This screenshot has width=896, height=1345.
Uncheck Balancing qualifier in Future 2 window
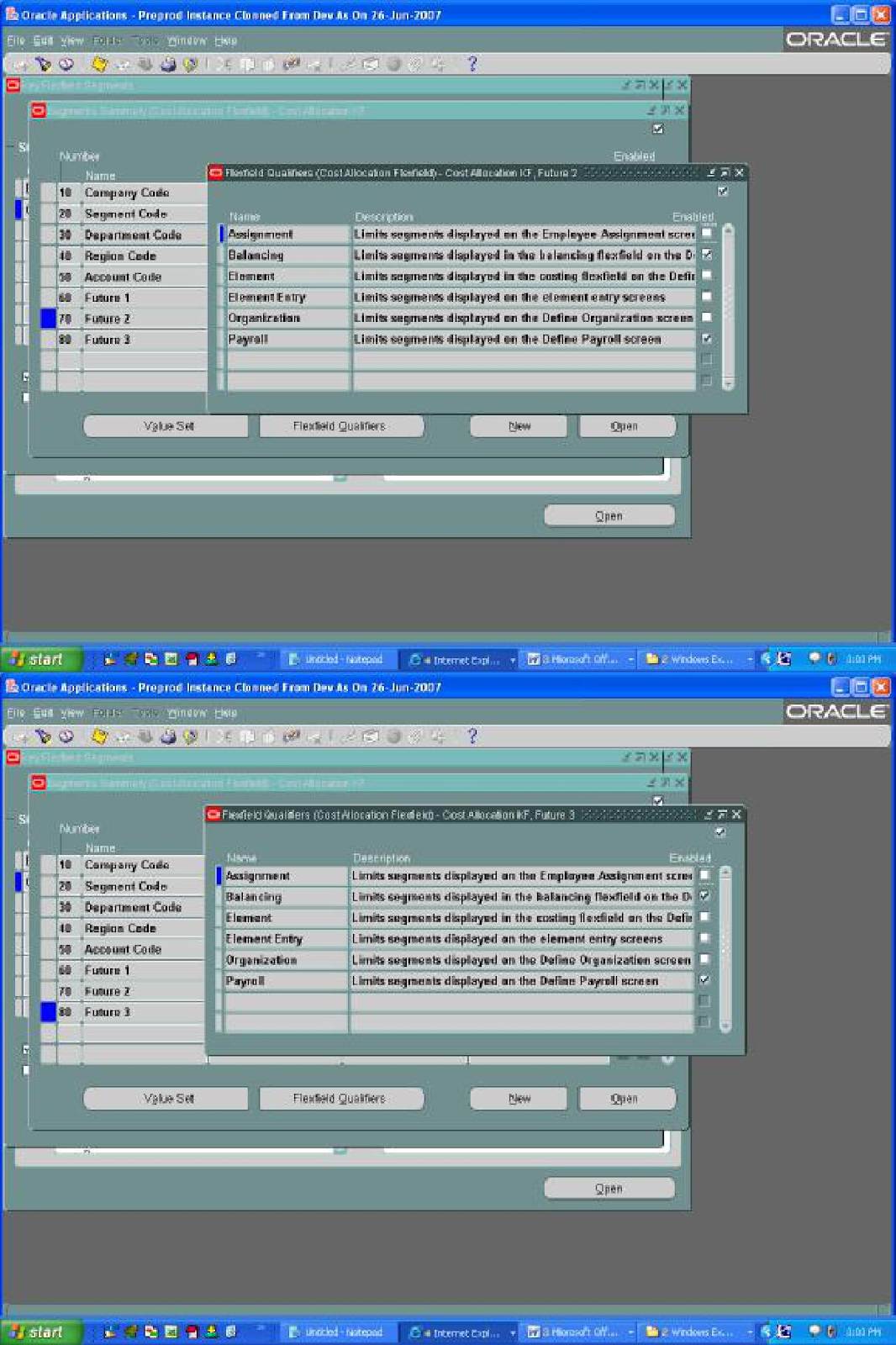(x=707, y=255)
